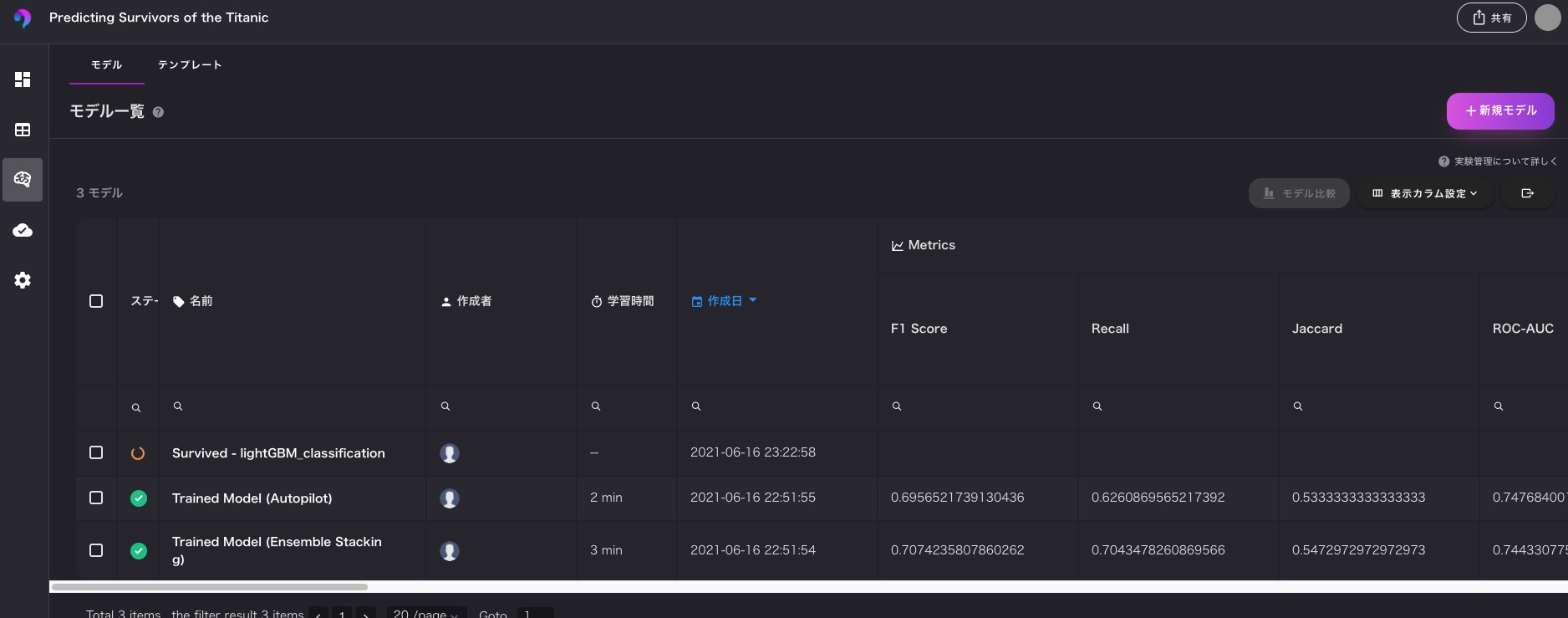Go to the previous page arrow
1568x618 pixels.
point(318,613)
